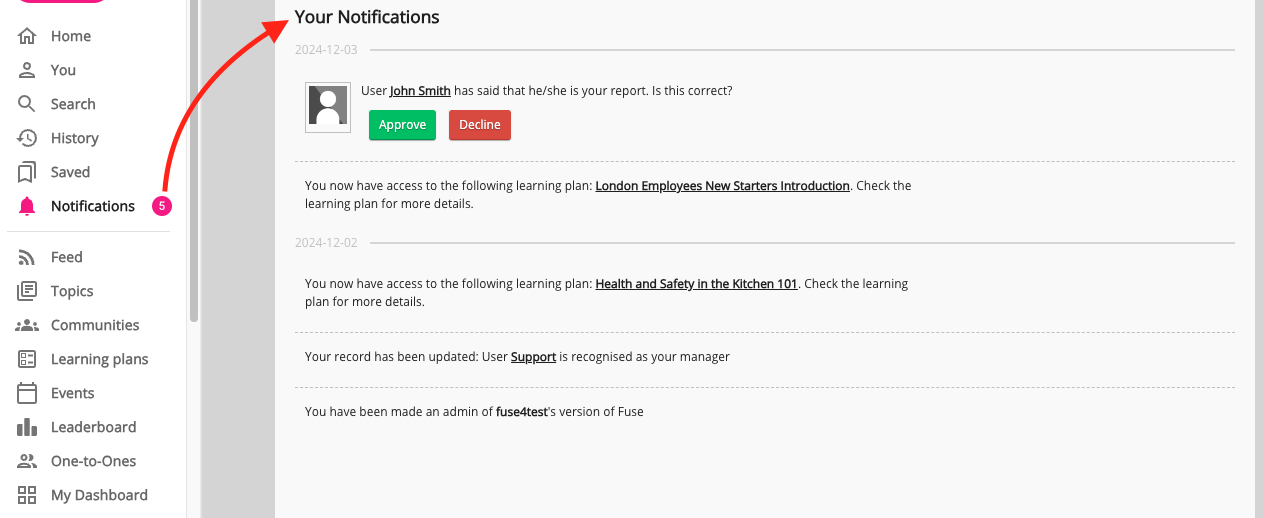Decline John Smith's report request
The image size is (1264, 518).
[x=480, y=125]
